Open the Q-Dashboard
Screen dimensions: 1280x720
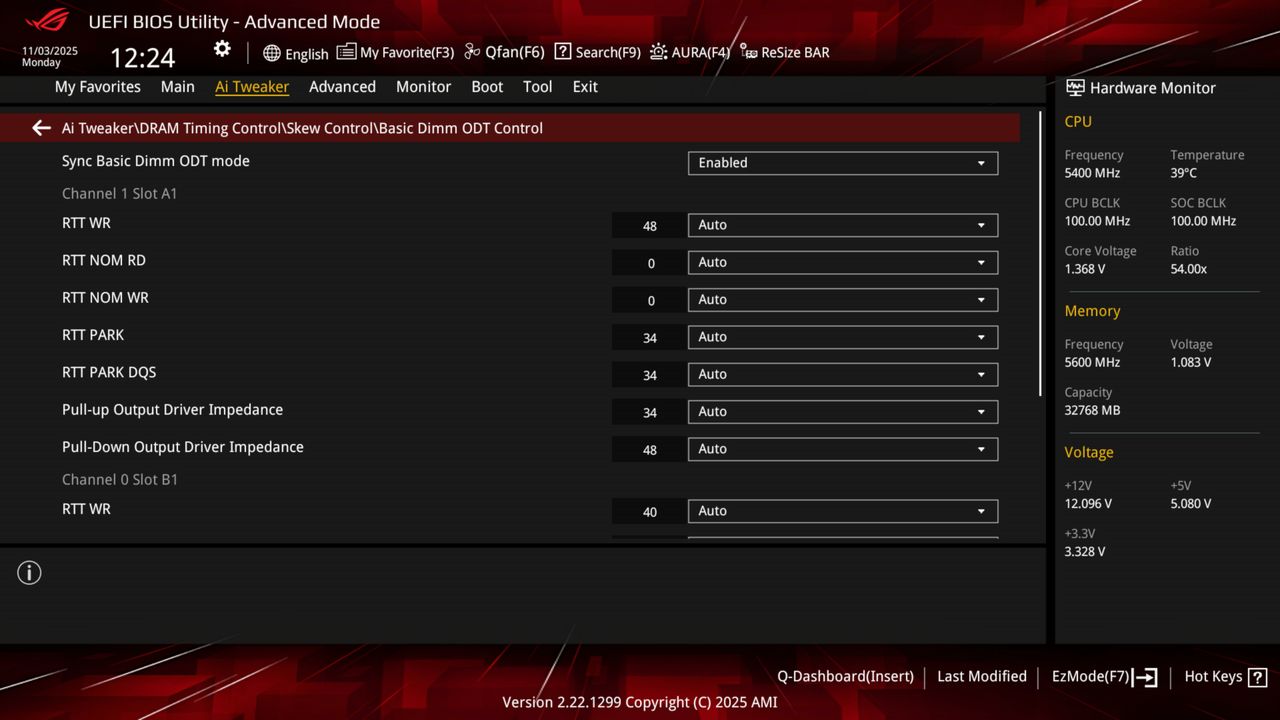click(x=845, y=676)
